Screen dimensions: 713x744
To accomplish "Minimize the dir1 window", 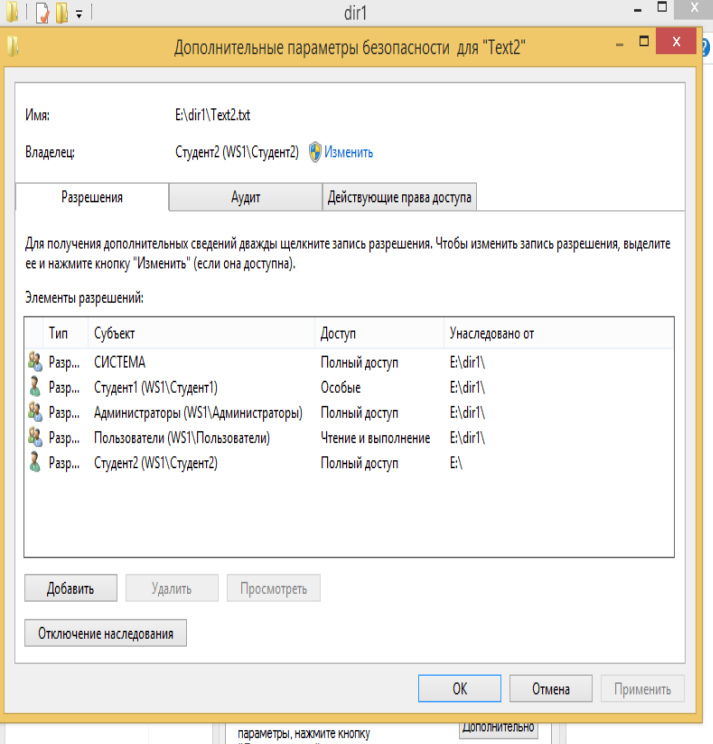I will tap(638, 9).
